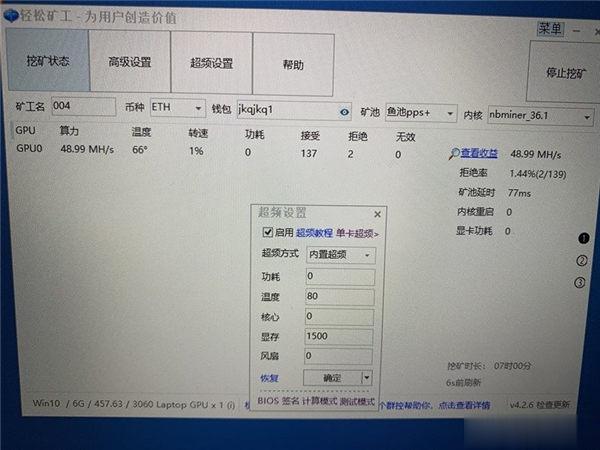The width and height of the screenshot is (600, 450).
Task: Open the 帮助 tab
Action: [293, 65]
